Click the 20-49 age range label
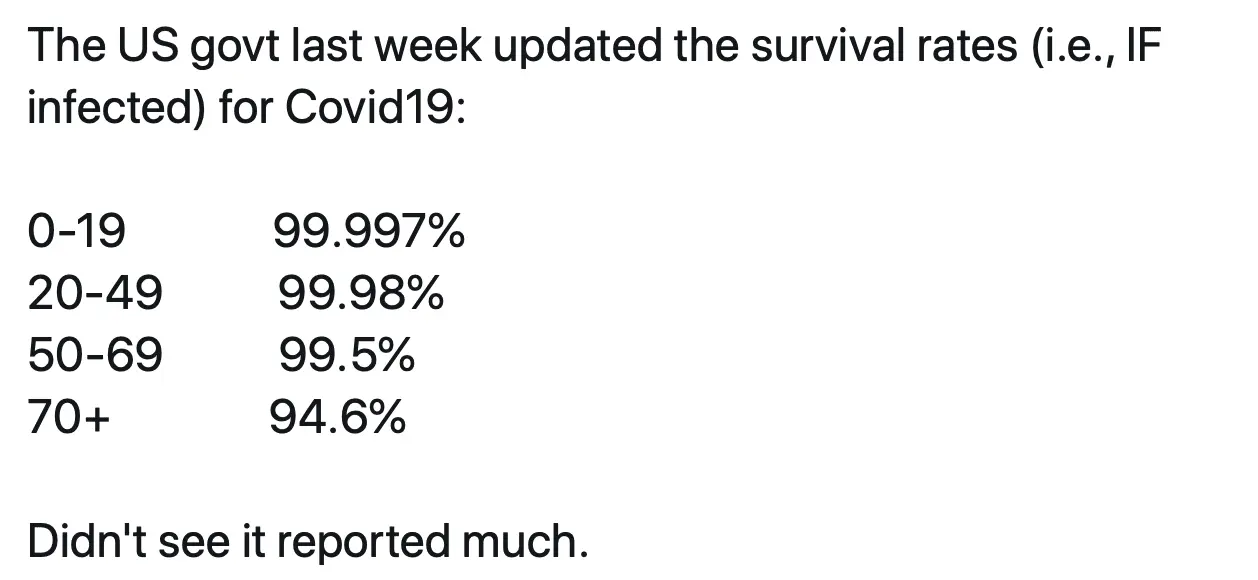 coord(94,294)
